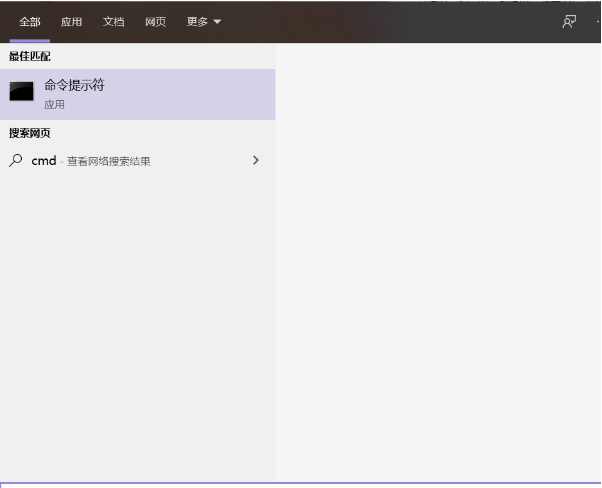This screenshot has width=602, height=488.
Task: Click the 应用 label under 命令提示符
Action: 54,104
